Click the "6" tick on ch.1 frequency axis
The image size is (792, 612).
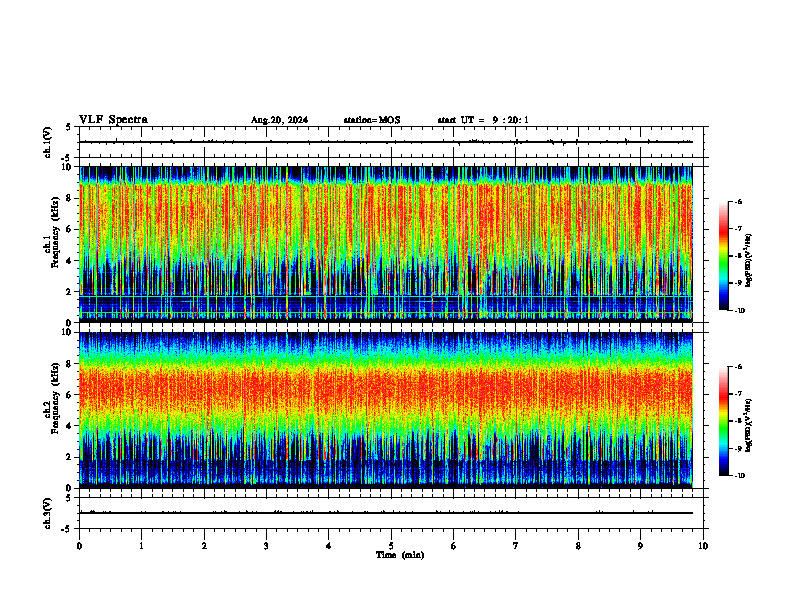(69, 230)
